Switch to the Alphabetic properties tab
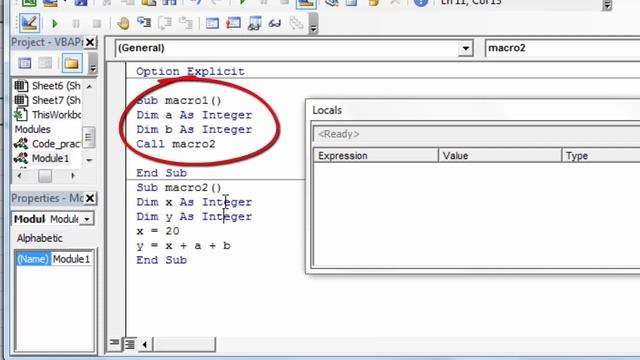Viewport: 640px width, 360px height. point(40,238)
